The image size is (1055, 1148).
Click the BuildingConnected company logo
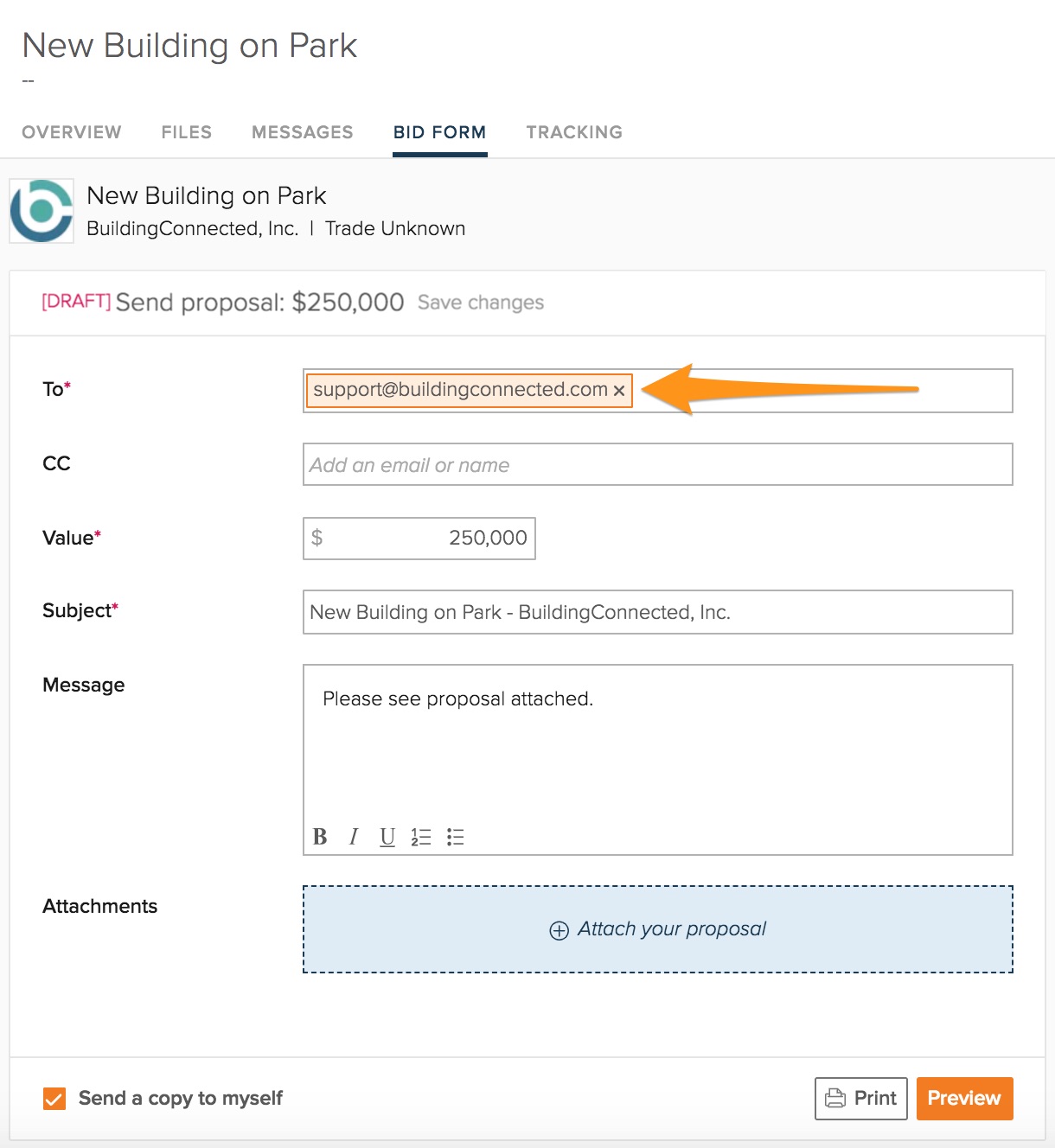click(42, 211)
